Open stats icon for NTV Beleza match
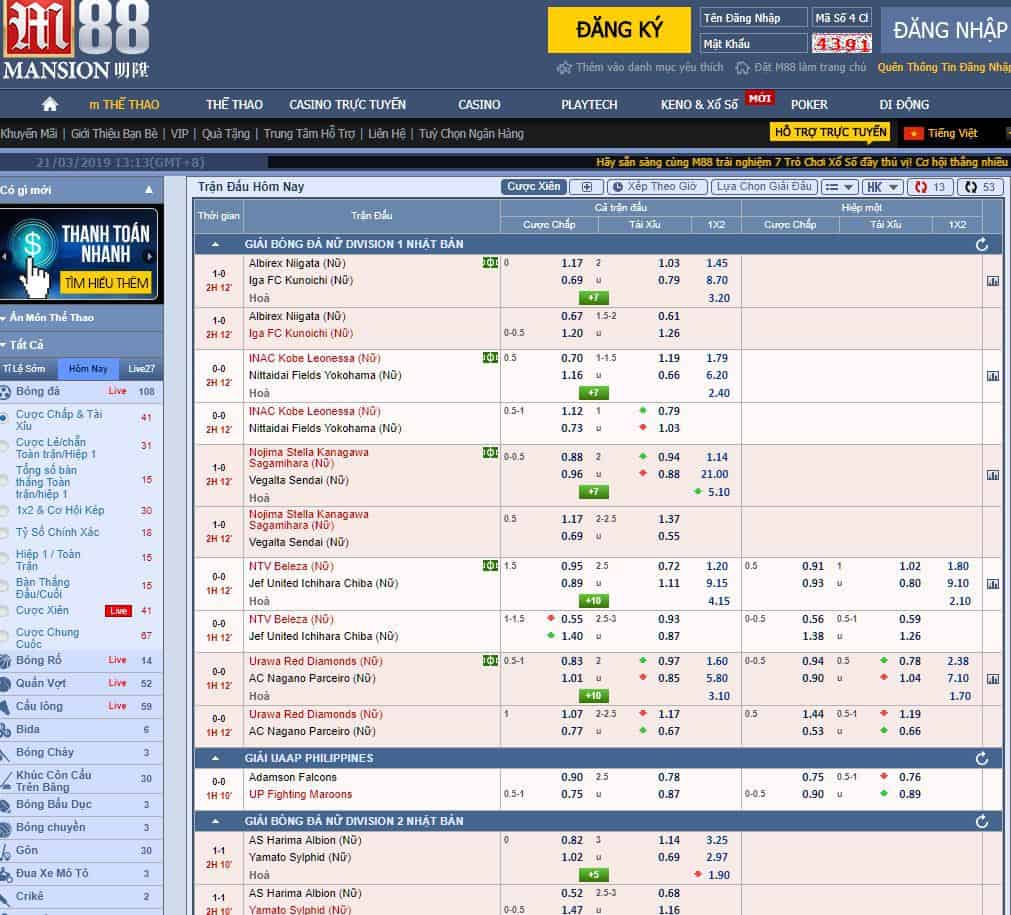 click(x=992, y=584)
